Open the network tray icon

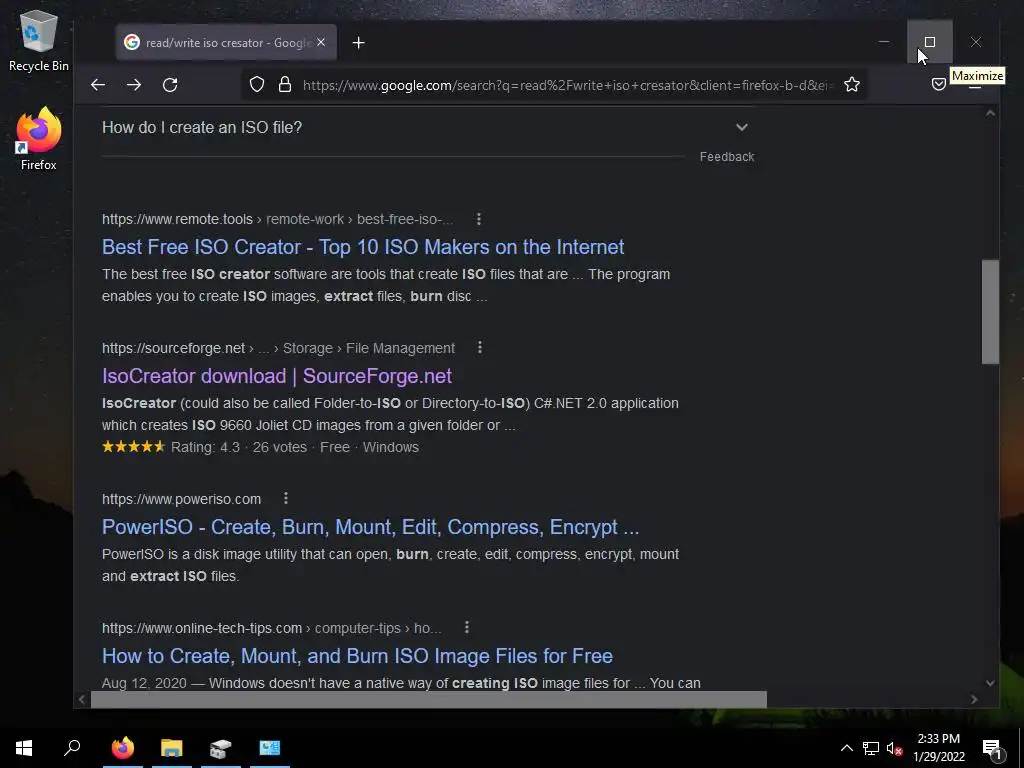point(871,748)
